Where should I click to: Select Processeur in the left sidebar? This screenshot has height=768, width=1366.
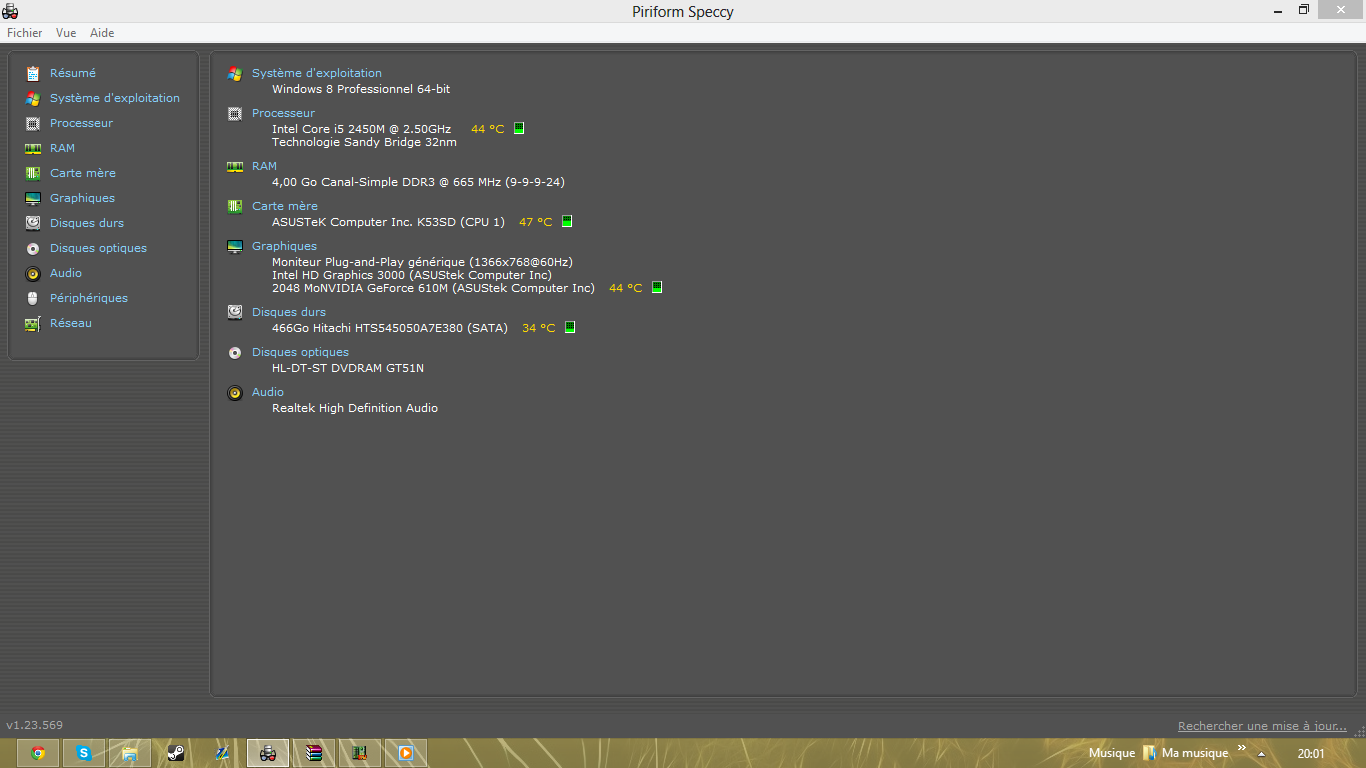coord(81,123)
